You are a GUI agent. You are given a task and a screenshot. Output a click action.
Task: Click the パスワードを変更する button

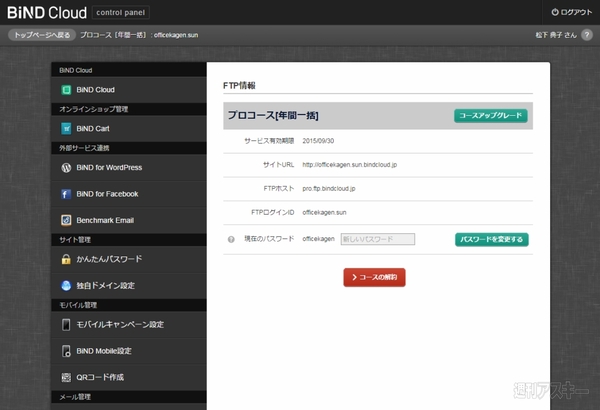(492, 240)
